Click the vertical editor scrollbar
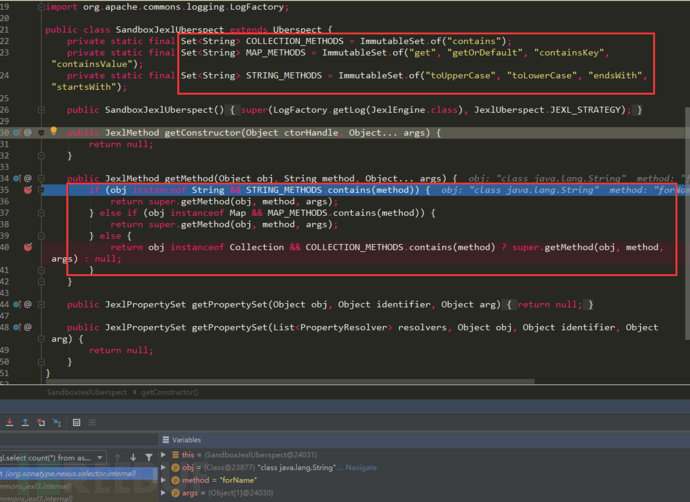 point(687,224)
